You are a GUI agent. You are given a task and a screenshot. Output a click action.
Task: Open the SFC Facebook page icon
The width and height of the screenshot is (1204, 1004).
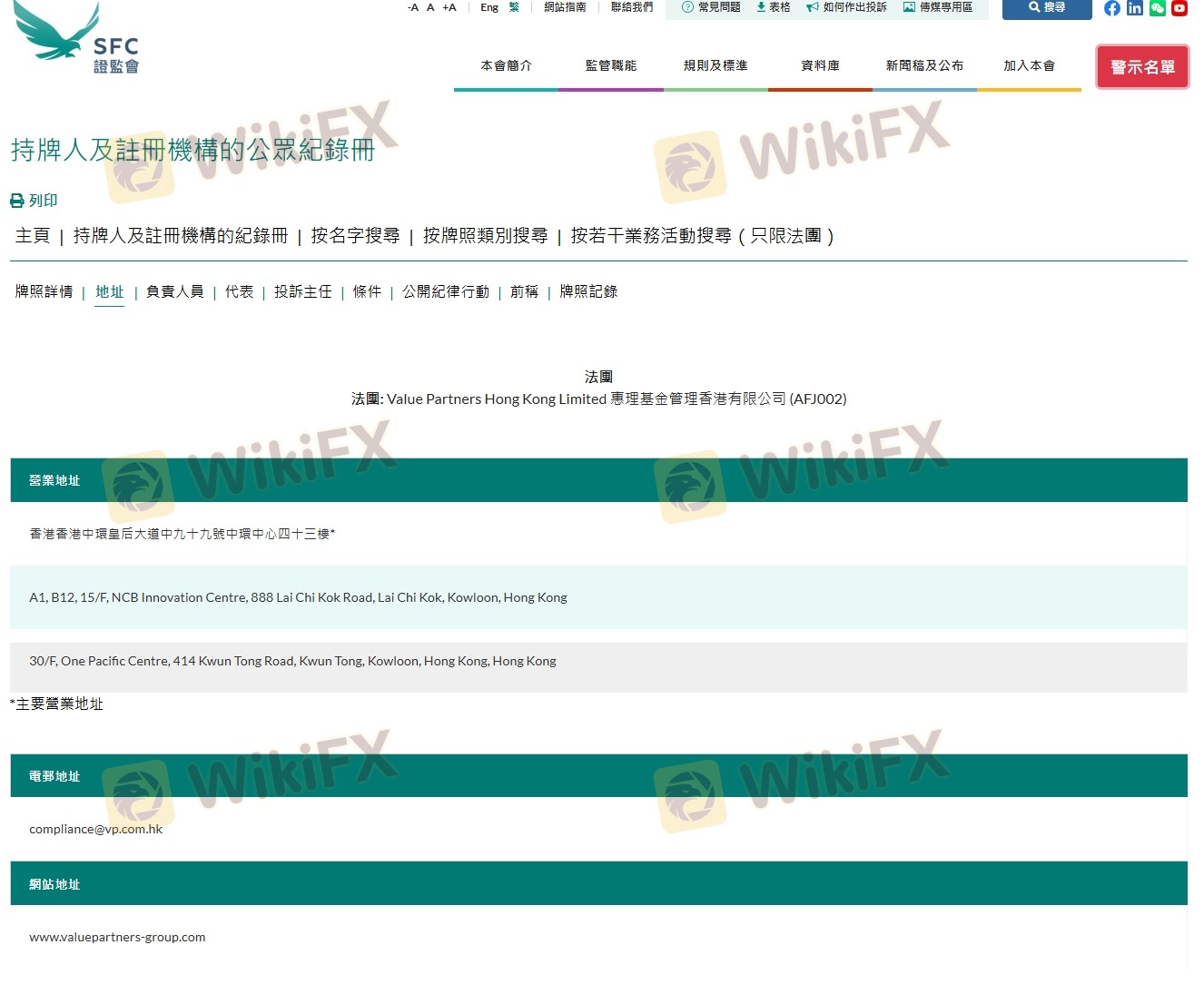tap(1111, 8)
